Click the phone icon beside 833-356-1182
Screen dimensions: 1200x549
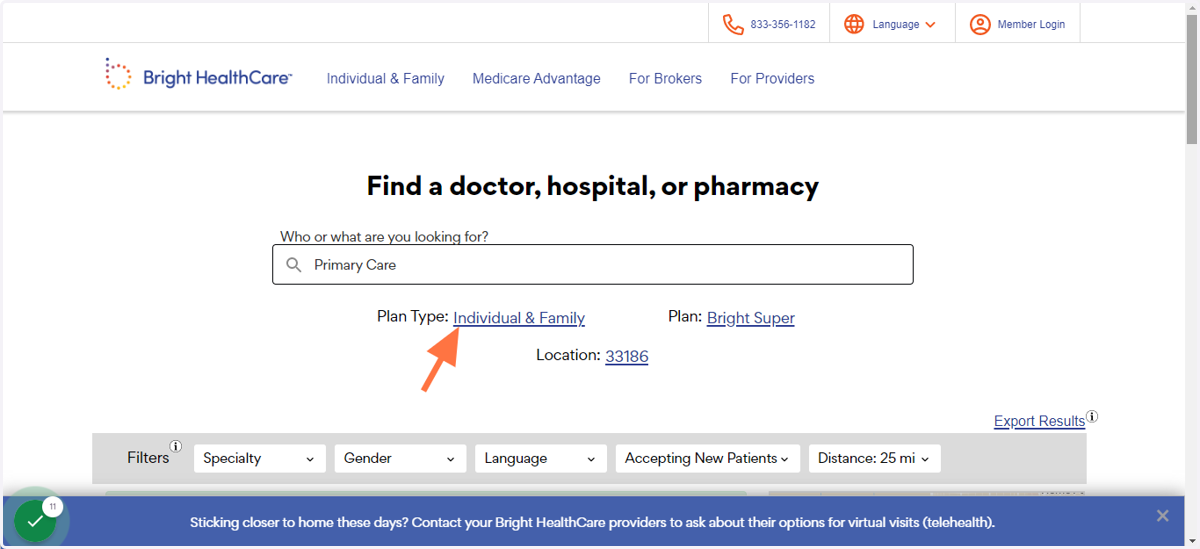733,24
